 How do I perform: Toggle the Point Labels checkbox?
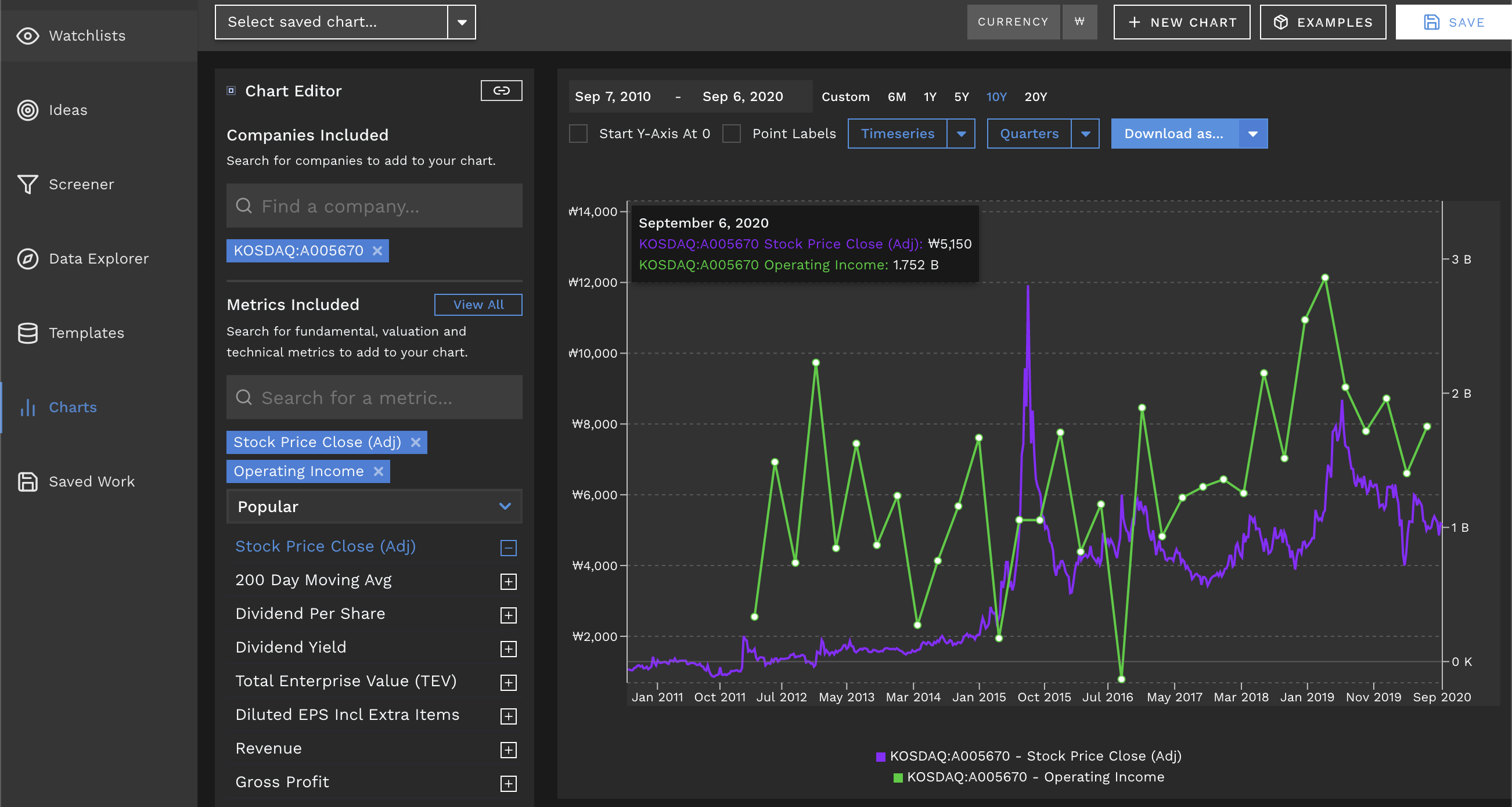[x=732, y=134]
